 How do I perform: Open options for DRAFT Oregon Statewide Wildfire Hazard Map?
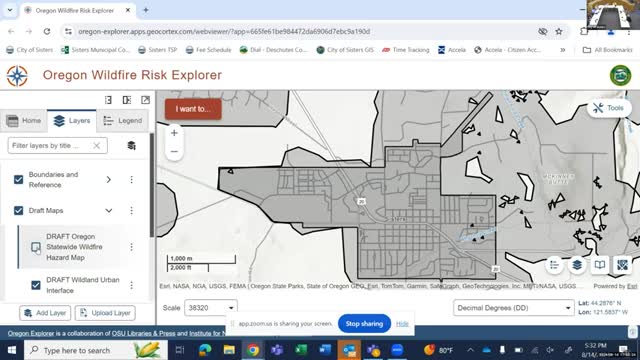[x=131, y=247]
